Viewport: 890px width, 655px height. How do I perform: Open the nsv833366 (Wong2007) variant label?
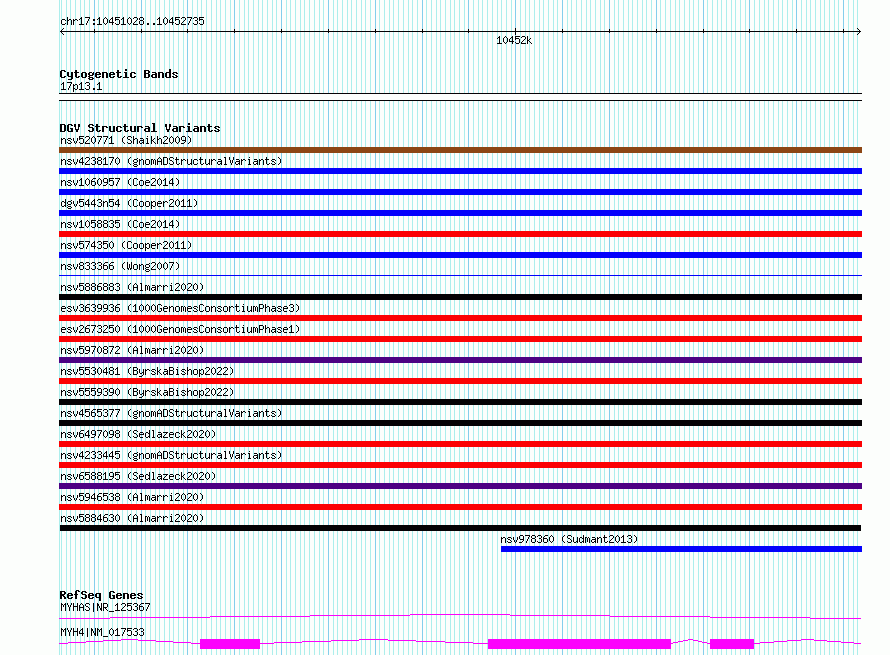point(120,266)
